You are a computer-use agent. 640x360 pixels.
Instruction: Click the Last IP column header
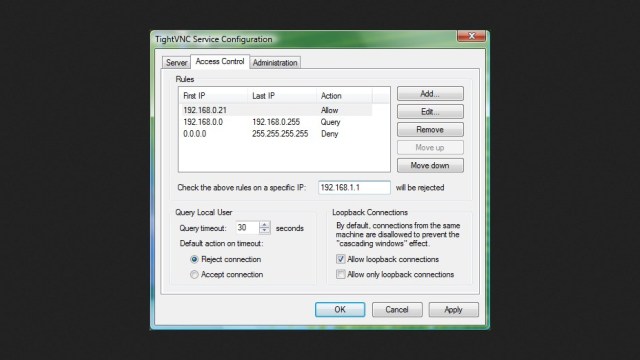click(x=282, y=96)
